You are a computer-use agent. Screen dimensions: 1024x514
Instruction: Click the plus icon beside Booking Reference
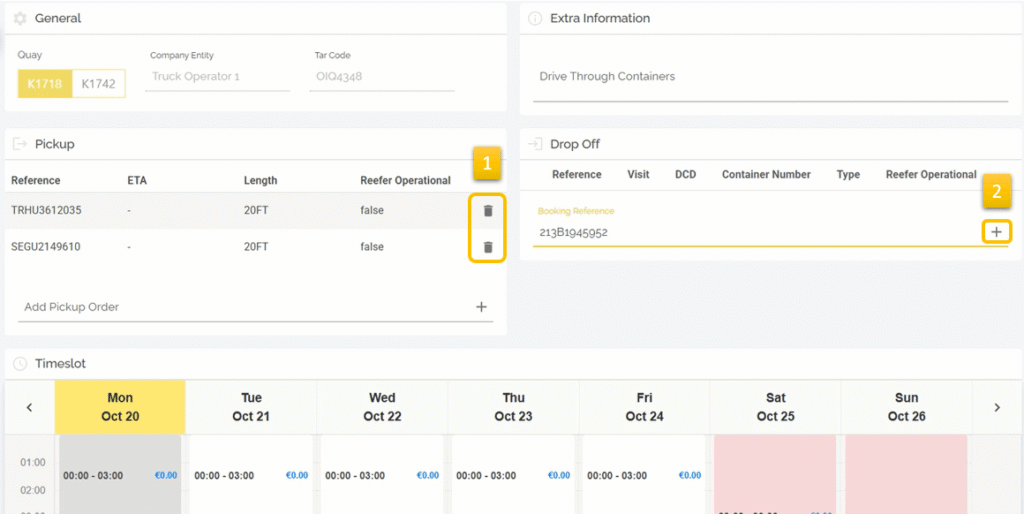[x=996, y=232]
